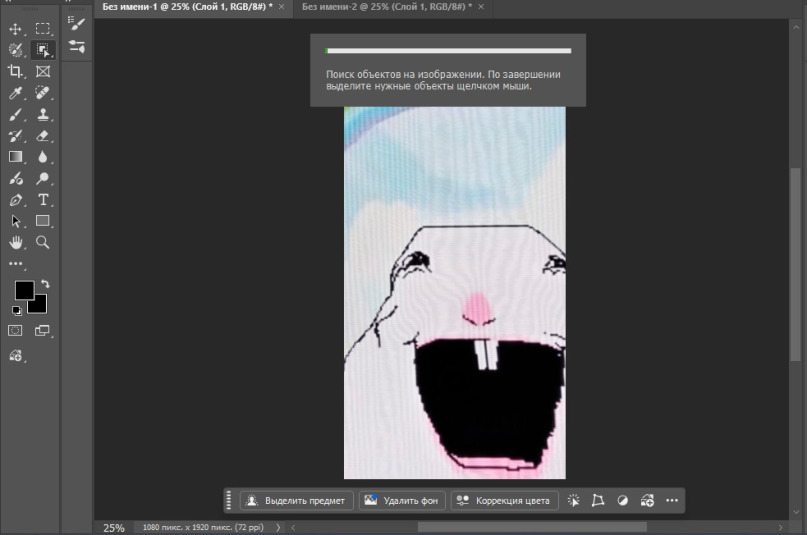
Task: Open the Brush Settings panel icon
Action: point(77,47)
